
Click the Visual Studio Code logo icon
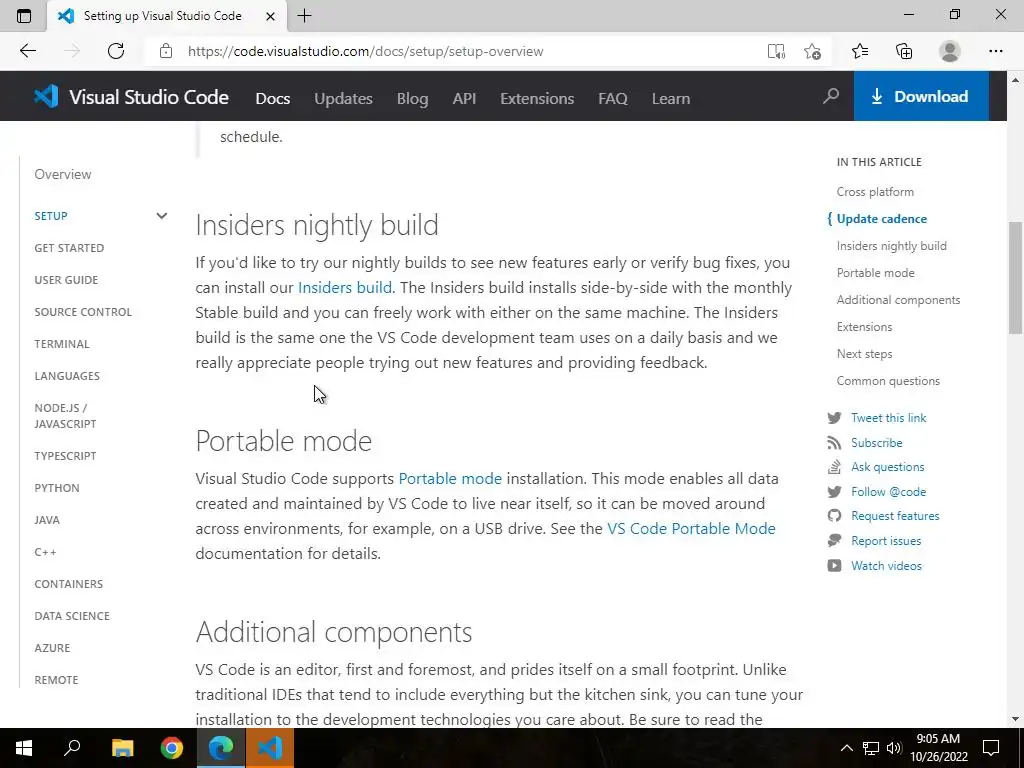click(x=46, y=97)
